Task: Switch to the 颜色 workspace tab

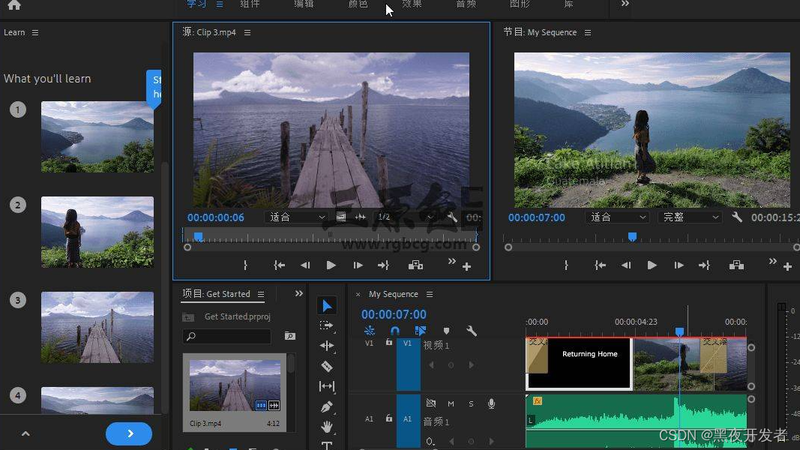Action: [x=358, y=4]
